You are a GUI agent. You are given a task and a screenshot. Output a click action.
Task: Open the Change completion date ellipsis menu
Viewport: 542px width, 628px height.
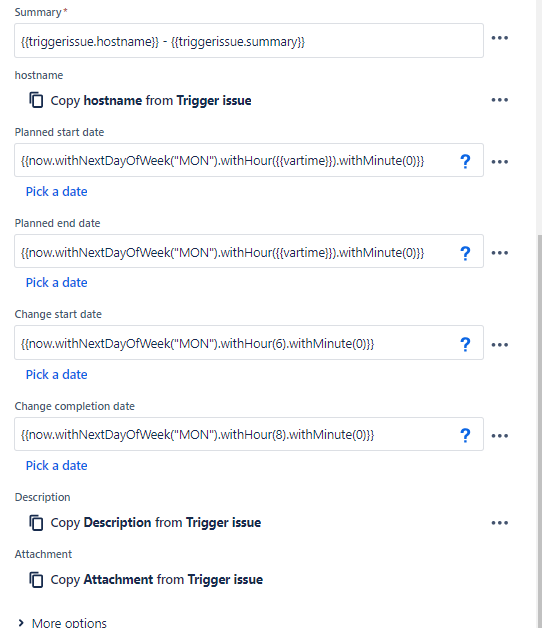click(x=500, y=436)
